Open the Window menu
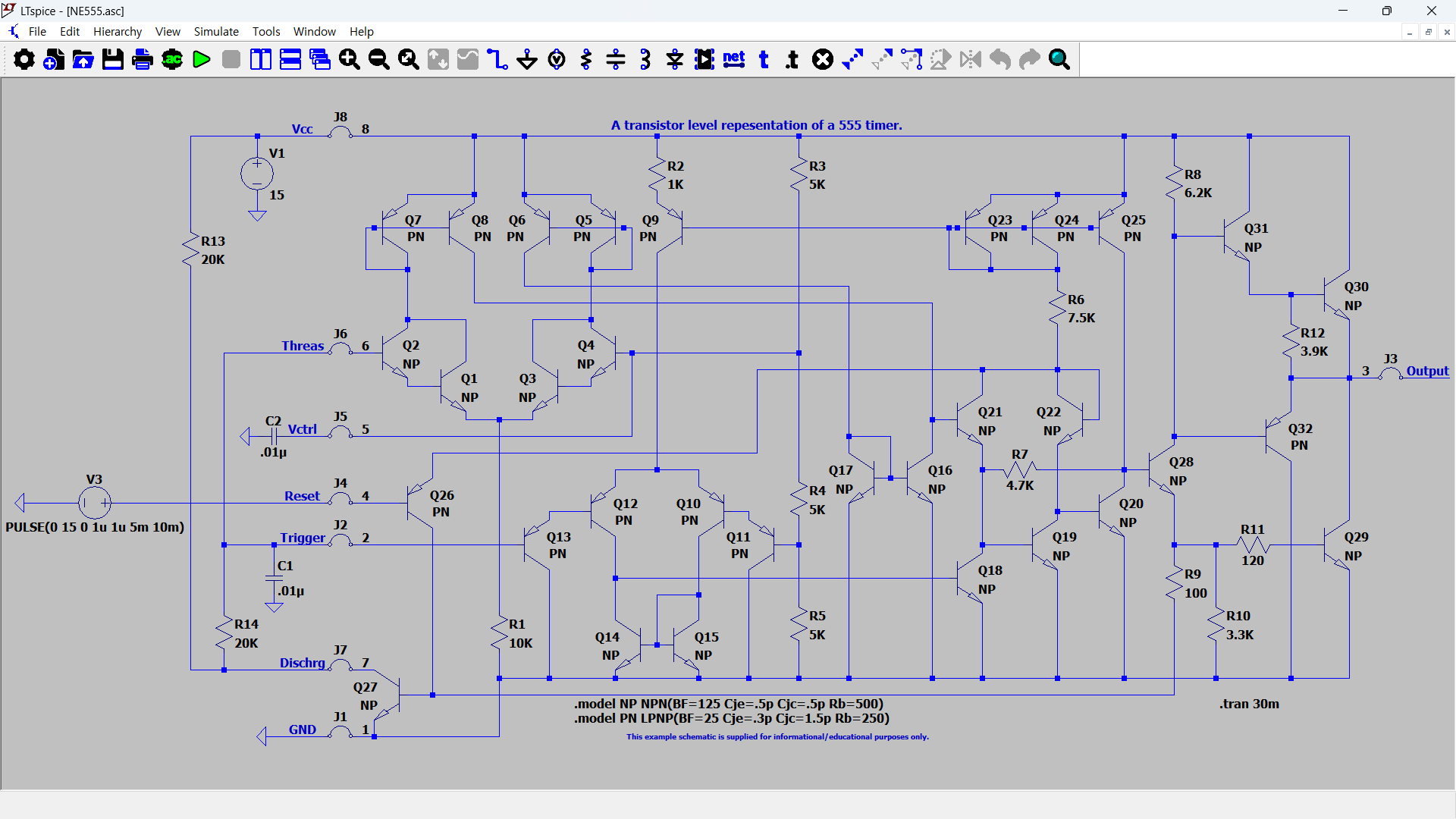The image size is (1456, 819). pos(315,32)
